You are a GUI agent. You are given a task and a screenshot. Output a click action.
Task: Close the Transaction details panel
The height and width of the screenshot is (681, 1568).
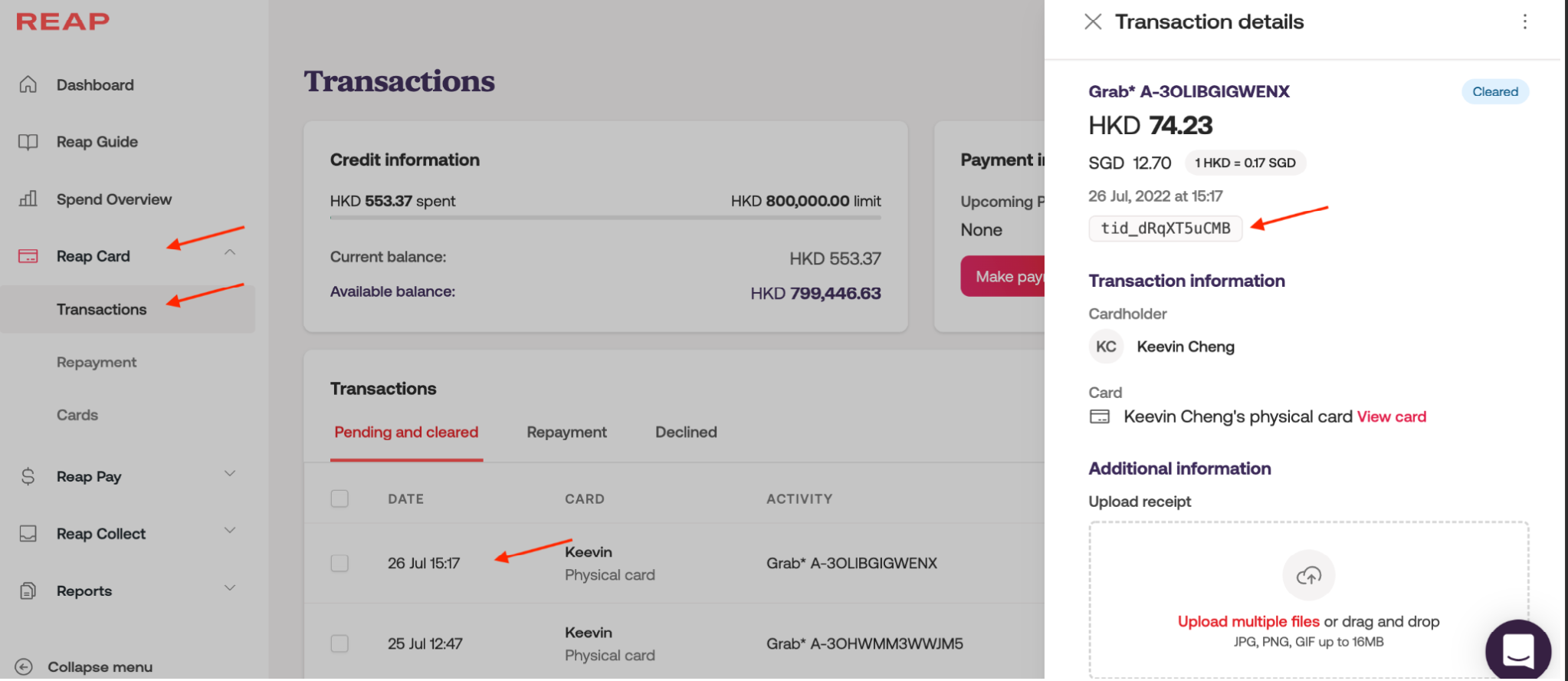[1093, 21]
